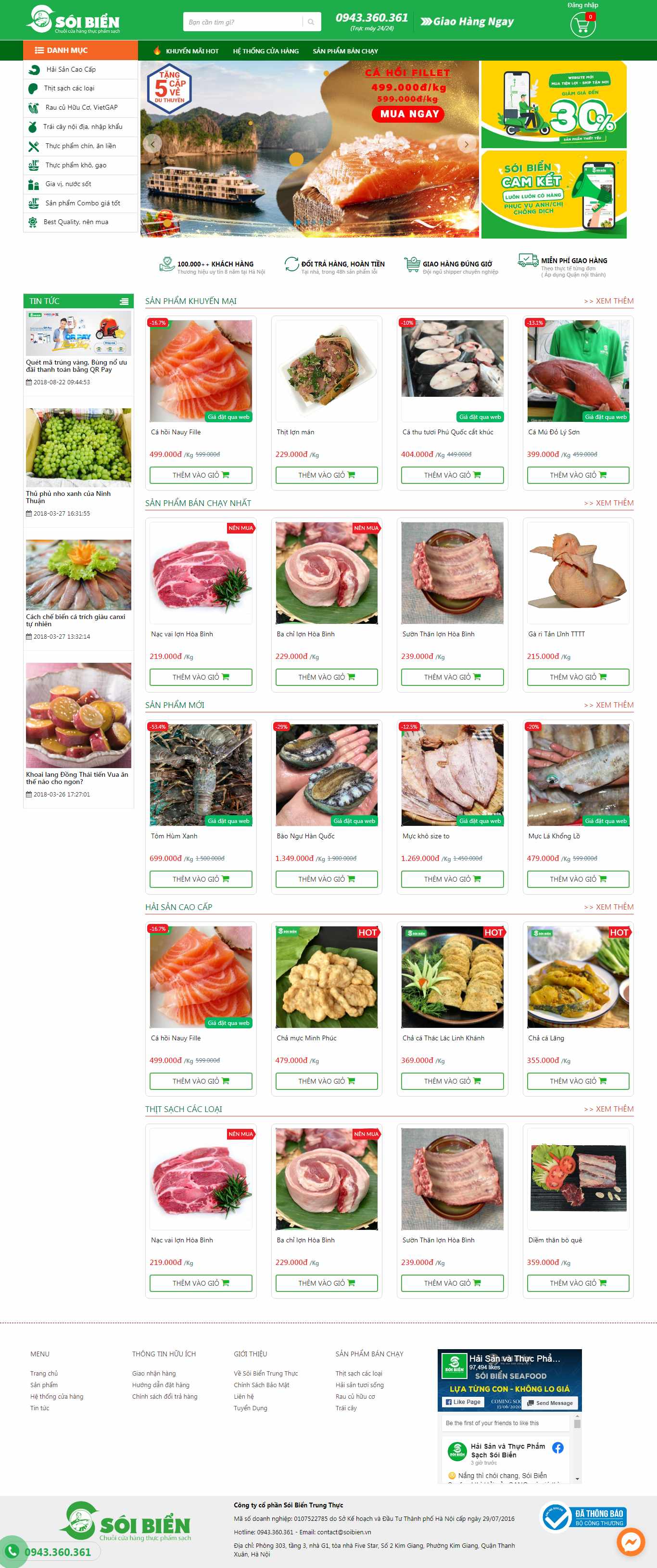Open the Hệ Thống Cửa Hàng menu
Viewport: 657px width, 1568px height.
point(265,51)
